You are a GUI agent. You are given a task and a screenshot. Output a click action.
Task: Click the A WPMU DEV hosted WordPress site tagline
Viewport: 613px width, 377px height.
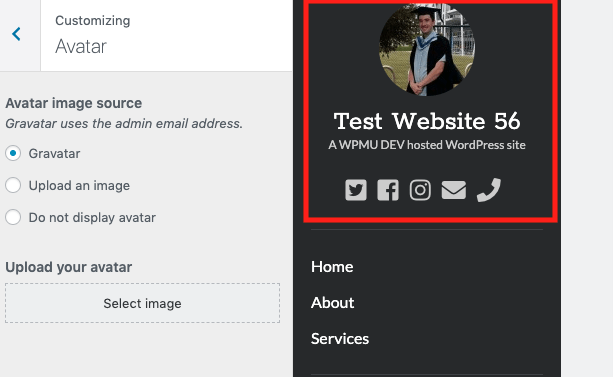[x=427, y=145]
